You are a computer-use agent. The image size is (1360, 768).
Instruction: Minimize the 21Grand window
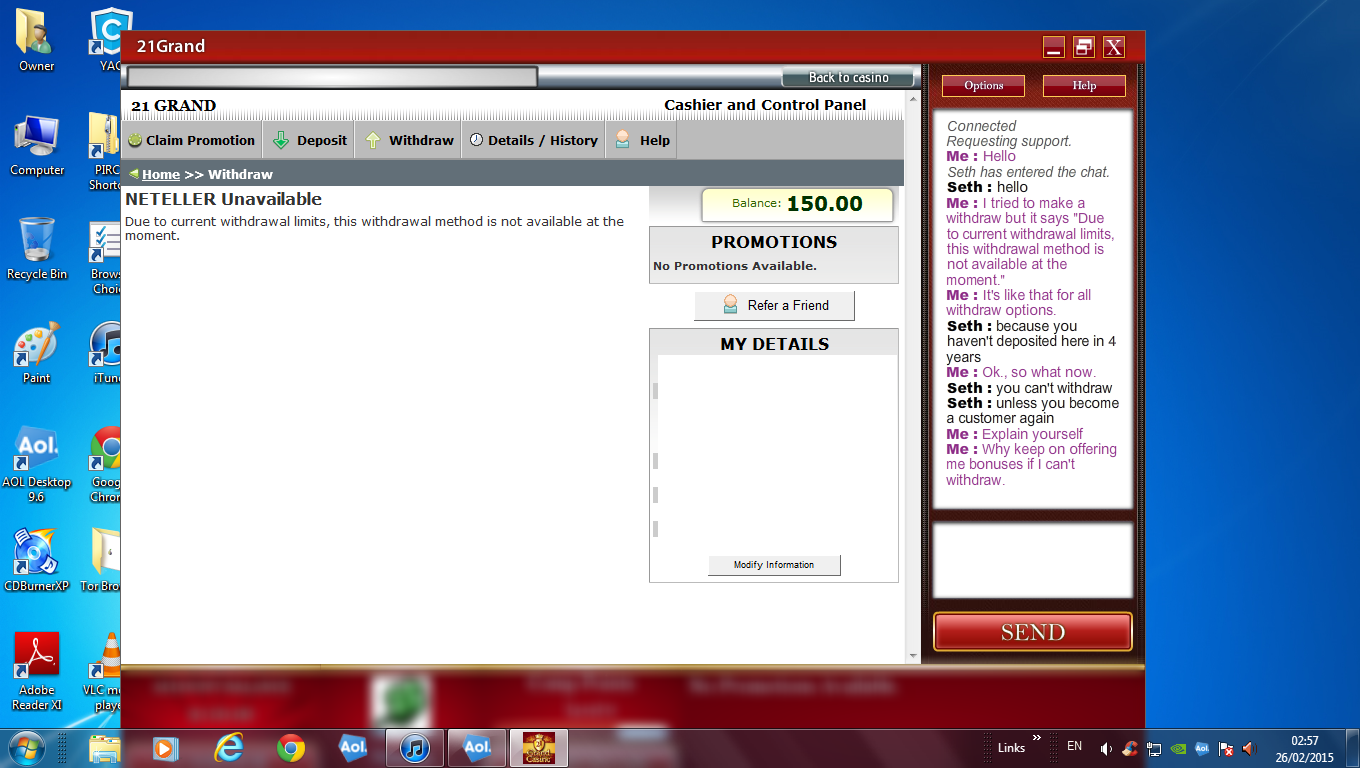click(x=1053, y=47)
